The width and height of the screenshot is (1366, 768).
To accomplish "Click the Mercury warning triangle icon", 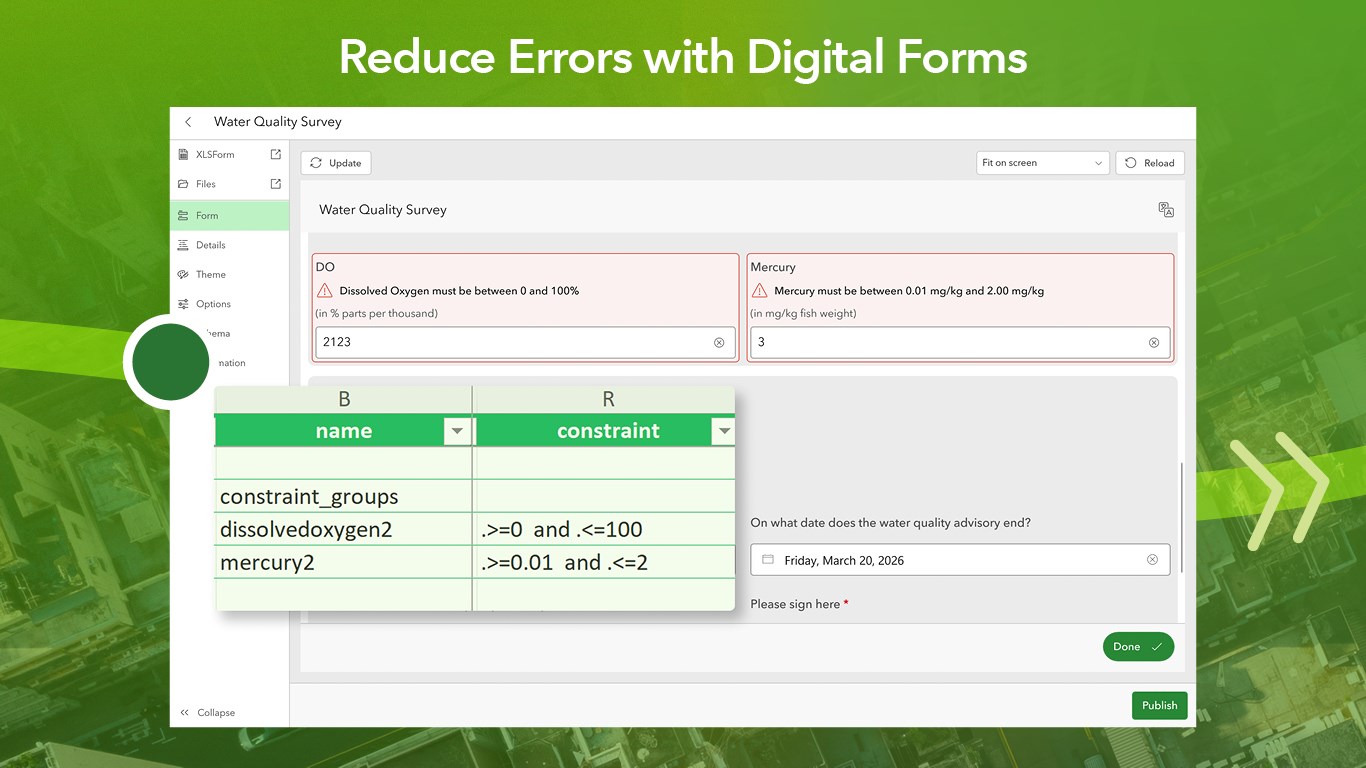I will pos(759,291).
